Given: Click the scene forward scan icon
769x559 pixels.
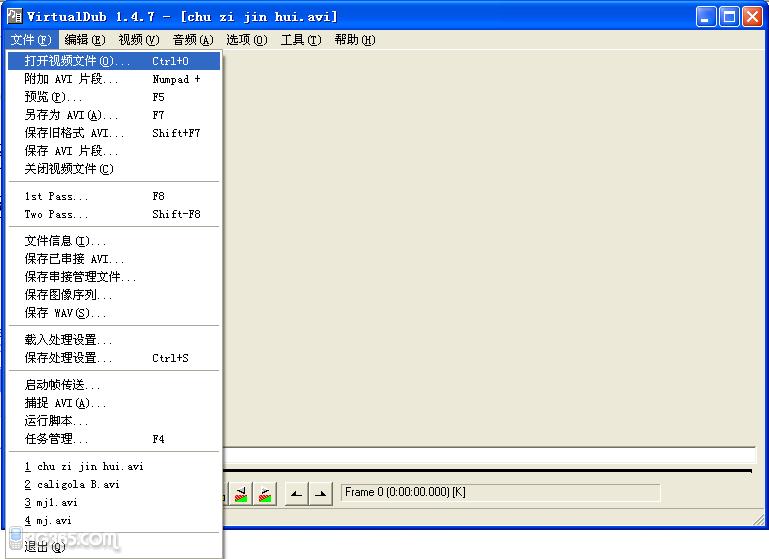Looking at the screenshot, I should coord(265,493).
